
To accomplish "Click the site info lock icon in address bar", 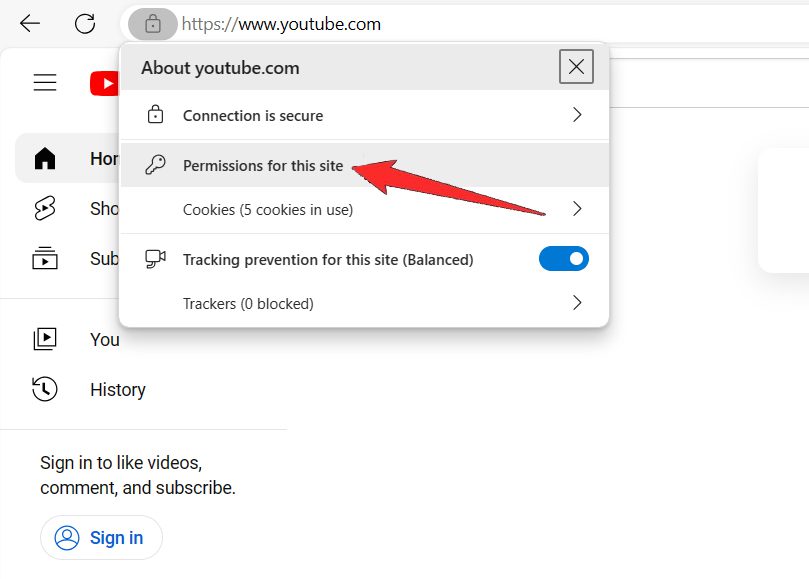I will tap(152, 23).
